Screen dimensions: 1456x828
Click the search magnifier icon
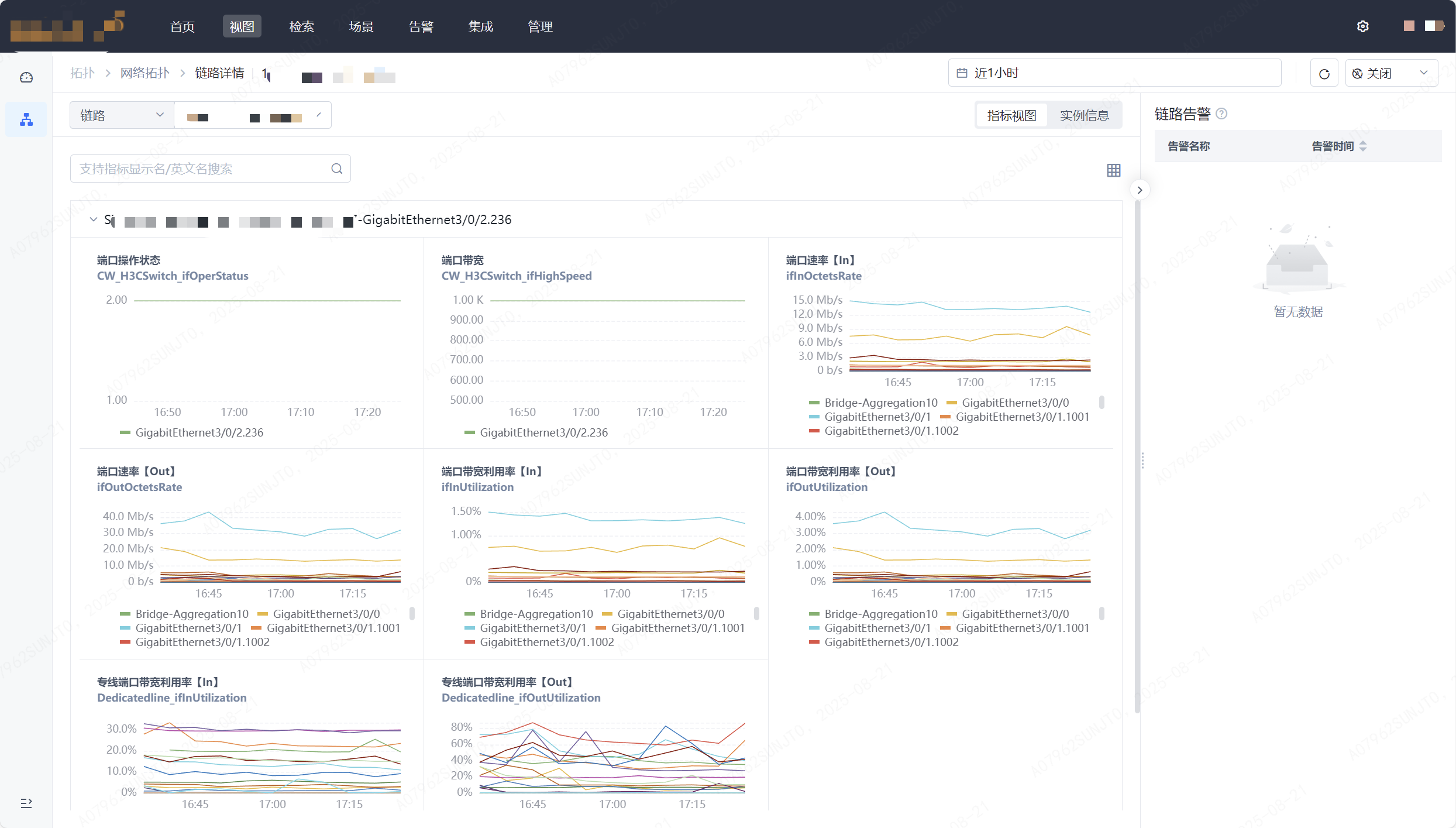click(336, 169)
